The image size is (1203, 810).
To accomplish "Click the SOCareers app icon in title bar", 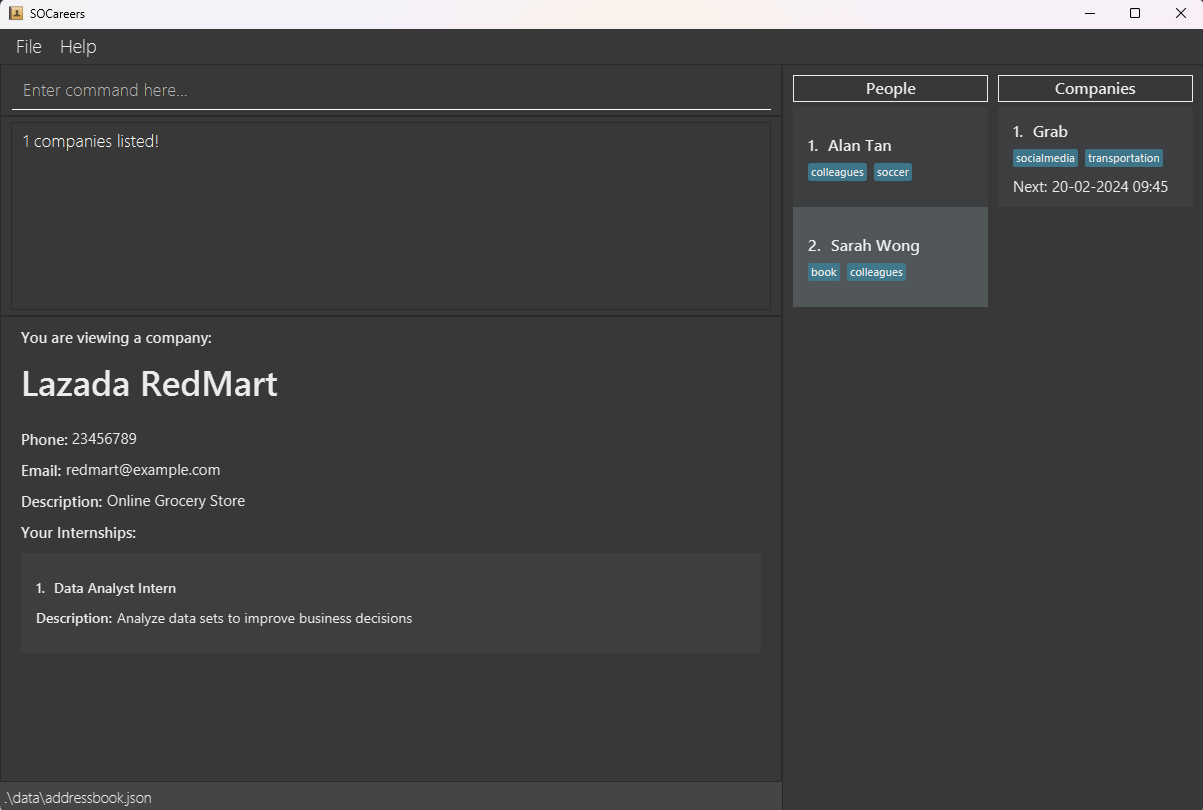I will [x=16, y=14].
